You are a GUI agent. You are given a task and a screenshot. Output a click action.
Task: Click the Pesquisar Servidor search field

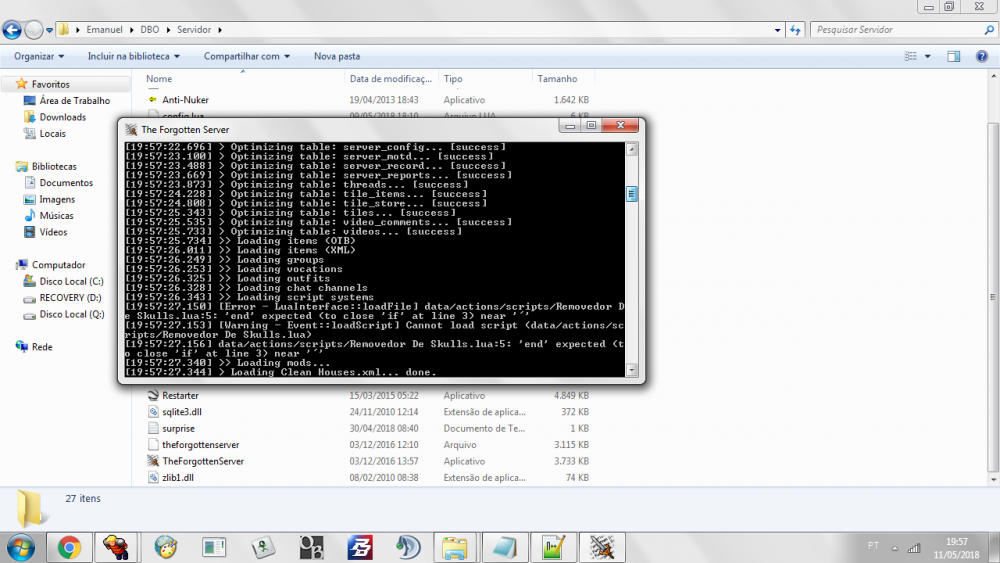[896, 29]
